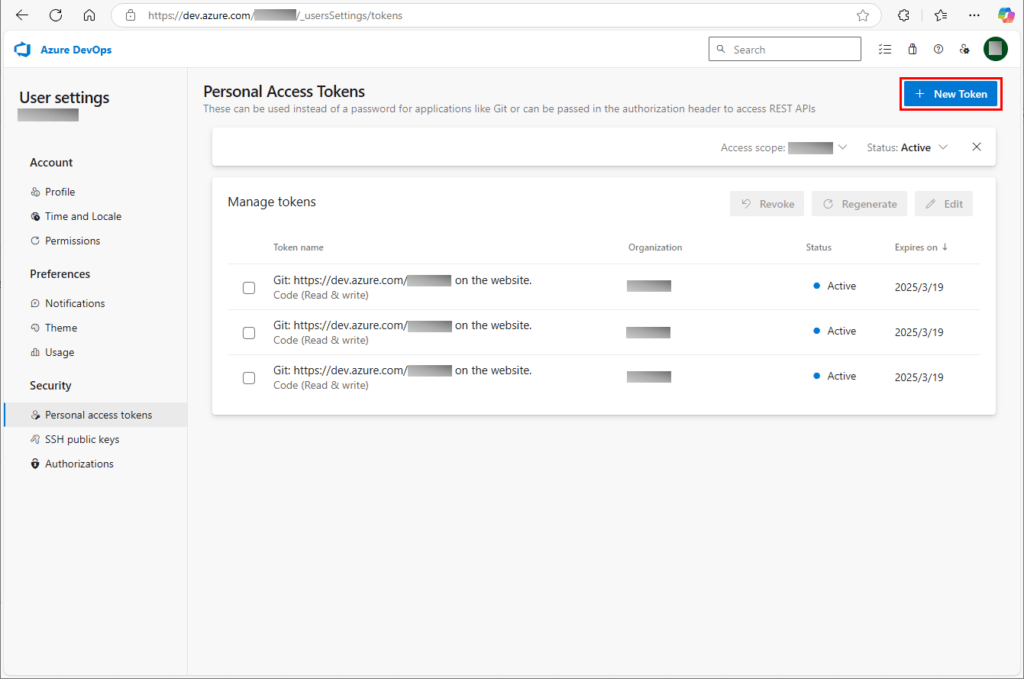Tick the third token row checkbox

click(249, 378)
